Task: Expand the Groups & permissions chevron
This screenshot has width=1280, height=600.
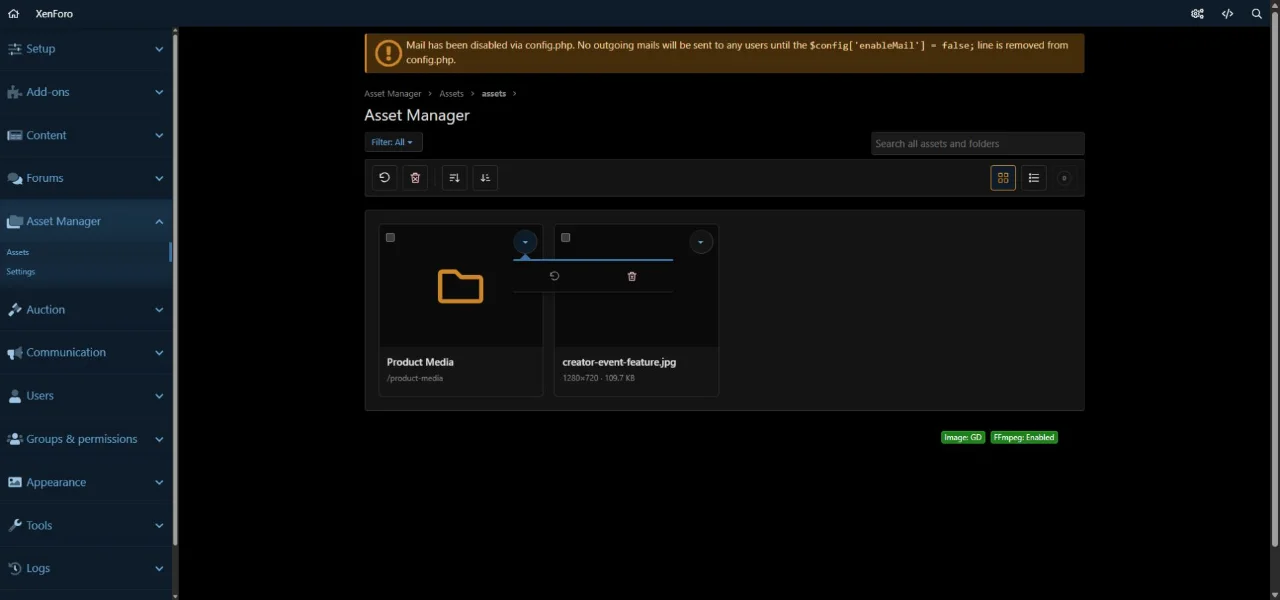Action: 159,439
